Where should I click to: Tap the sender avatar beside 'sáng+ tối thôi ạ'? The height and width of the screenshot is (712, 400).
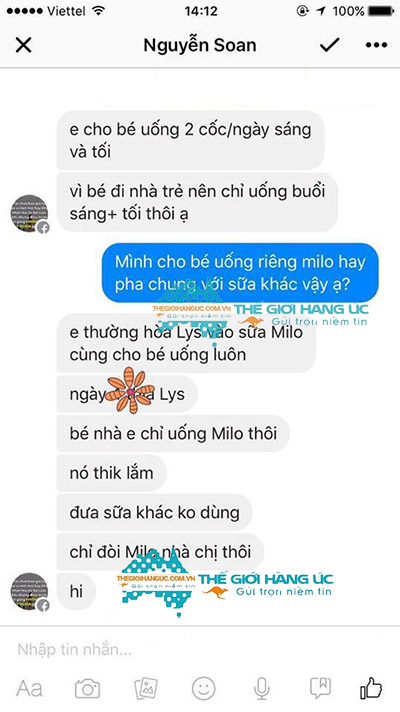coord(30,213)
